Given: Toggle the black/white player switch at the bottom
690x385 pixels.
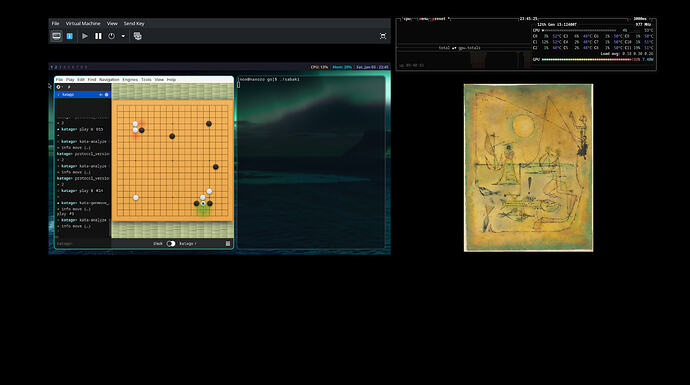Looking at the screenshot, I should click(171, 243).
